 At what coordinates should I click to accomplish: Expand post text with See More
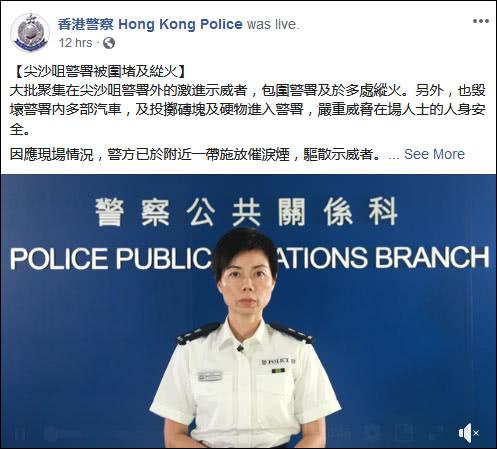[434, 154]
